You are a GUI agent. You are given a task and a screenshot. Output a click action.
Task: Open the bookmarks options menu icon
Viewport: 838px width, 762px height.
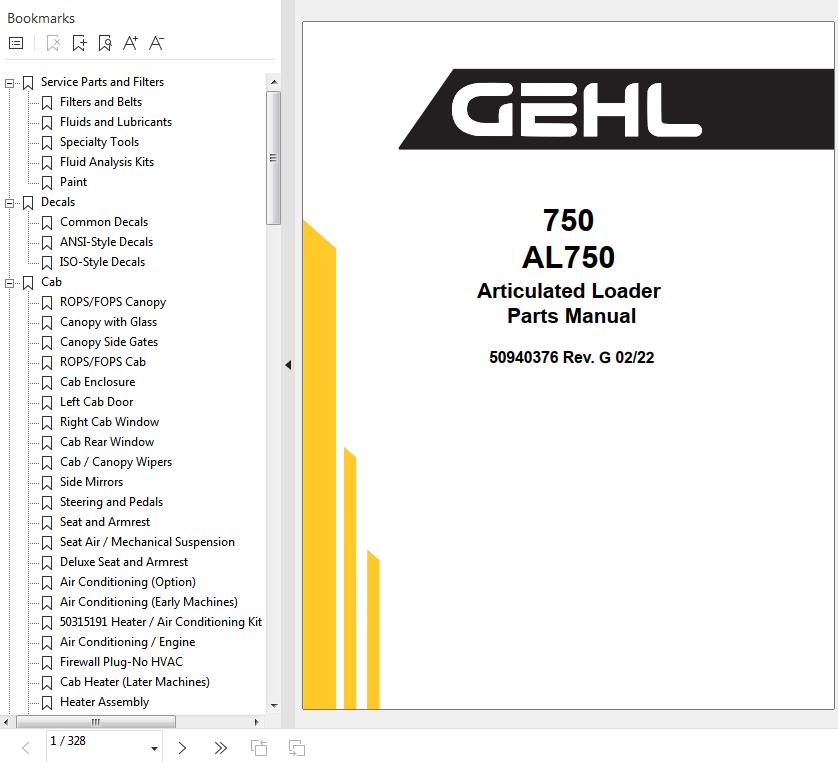pyautogui.click(x=16, y=43)
